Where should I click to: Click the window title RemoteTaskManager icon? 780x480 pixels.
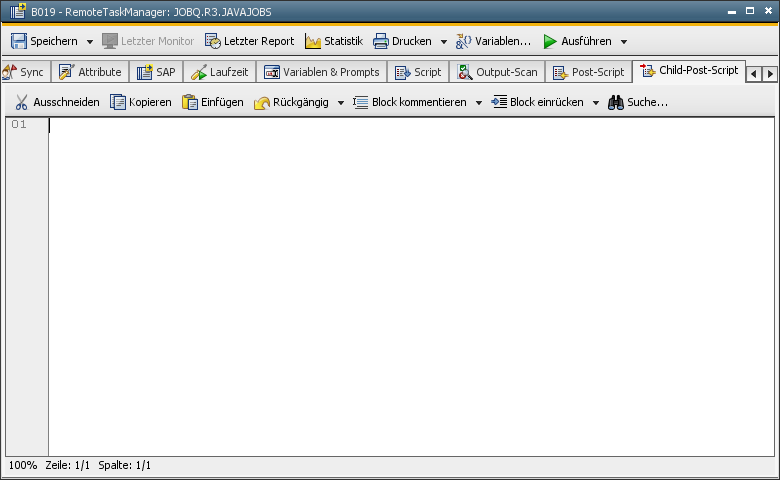tap(18, 11)
